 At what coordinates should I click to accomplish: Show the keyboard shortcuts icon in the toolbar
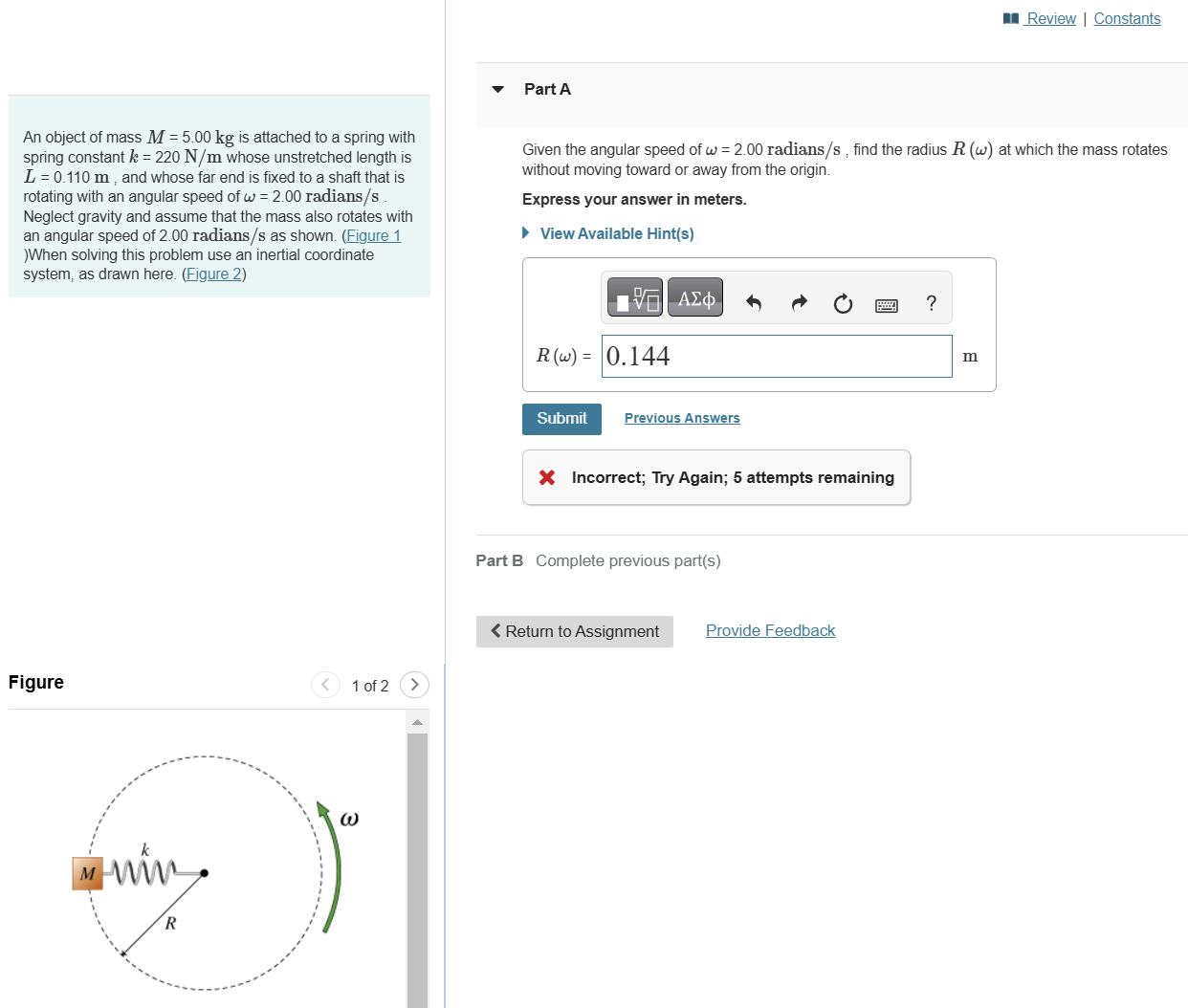click(x=887, y=304)
